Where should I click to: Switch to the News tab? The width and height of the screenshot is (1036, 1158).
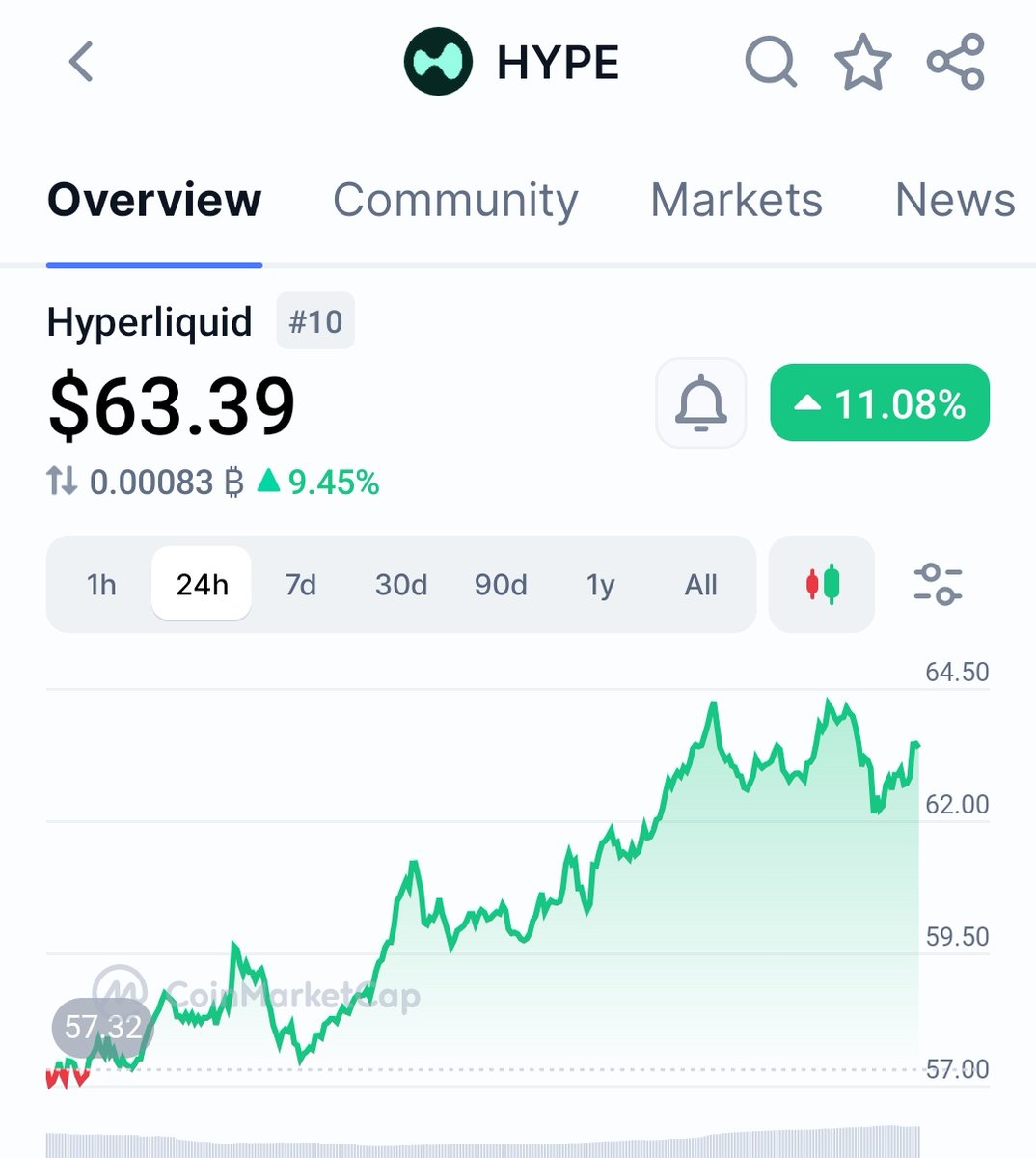[x=955, y=200]
